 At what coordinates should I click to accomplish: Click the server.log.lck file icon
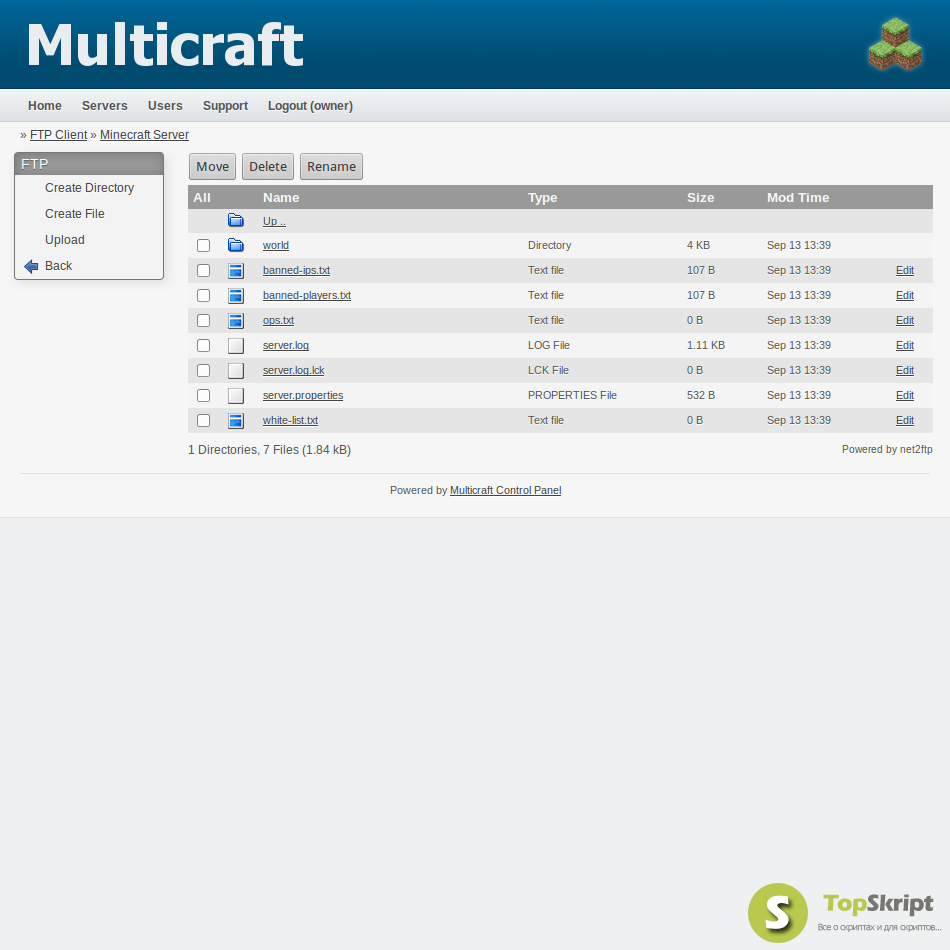click(x=236, y=370)
